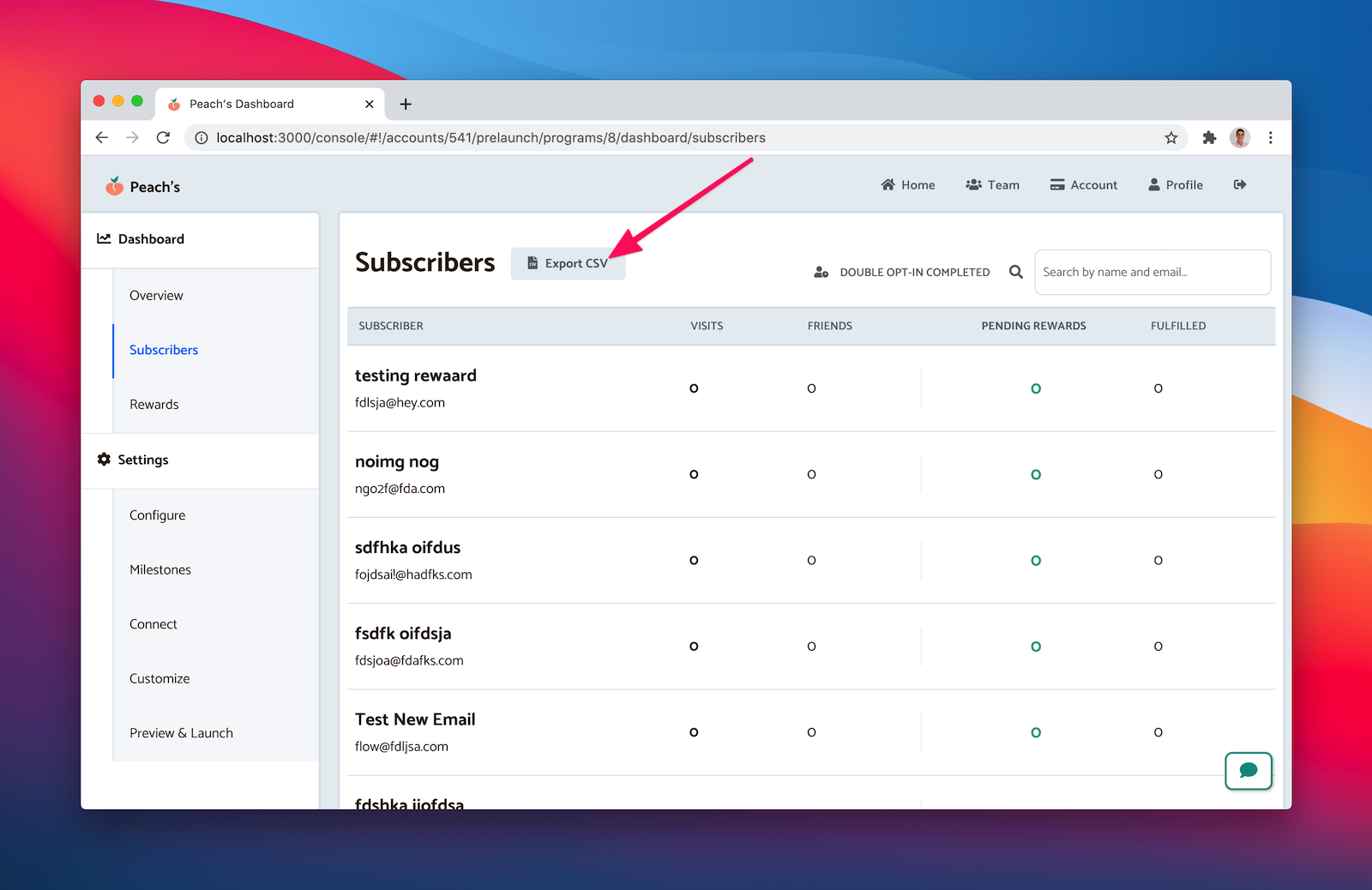Click email fdlsja@hey.com
The height and width of the screenshot is (890, 1372).
pyautogui.click(x=400, y=402)
